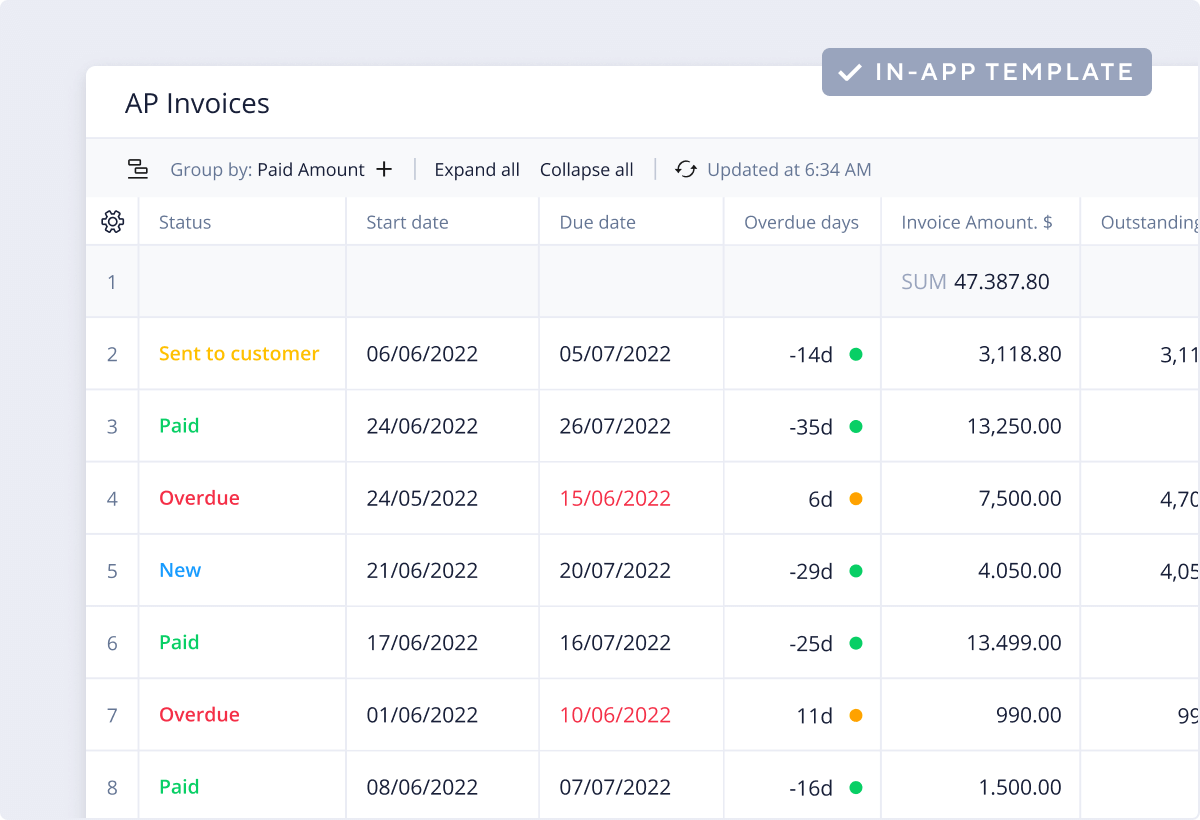Click the group-by hierarchy icon

(138, 170)
